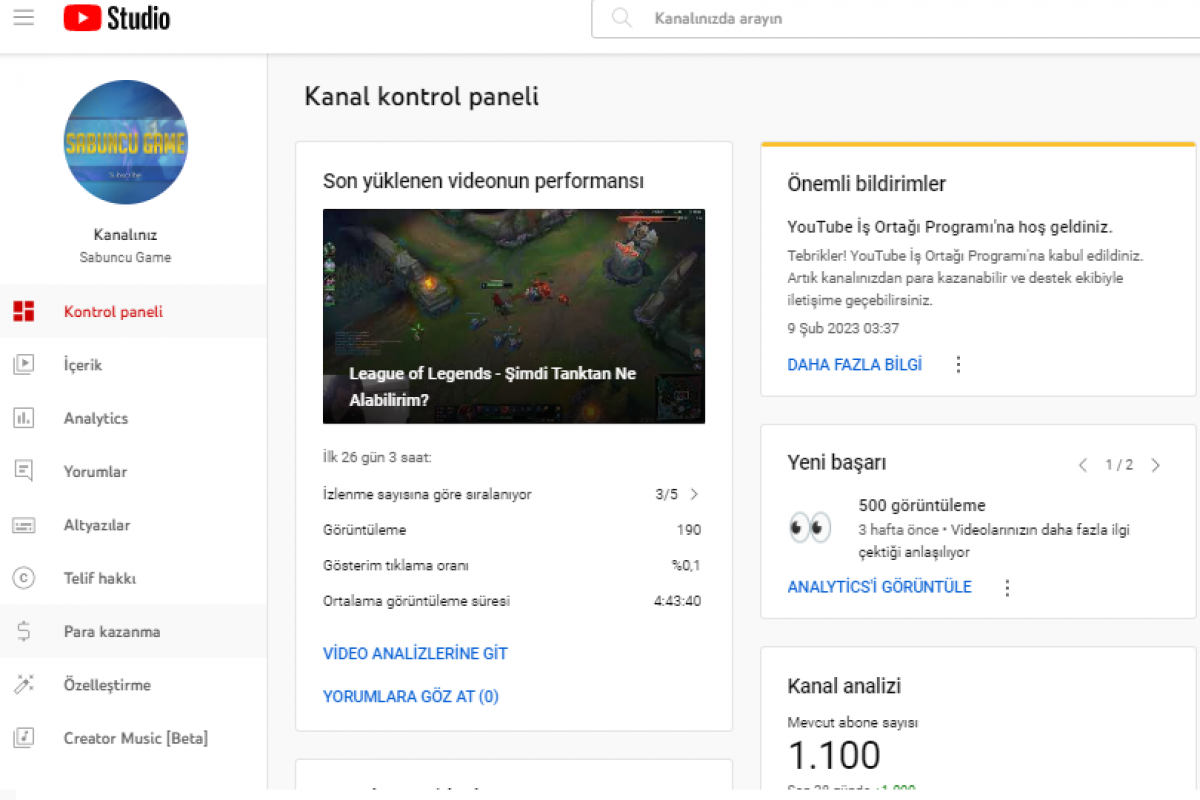The width and height of the screenshot is (1200, 800).
Task: Go to previous achievement with left chevron
Action: pos(1082,465)
